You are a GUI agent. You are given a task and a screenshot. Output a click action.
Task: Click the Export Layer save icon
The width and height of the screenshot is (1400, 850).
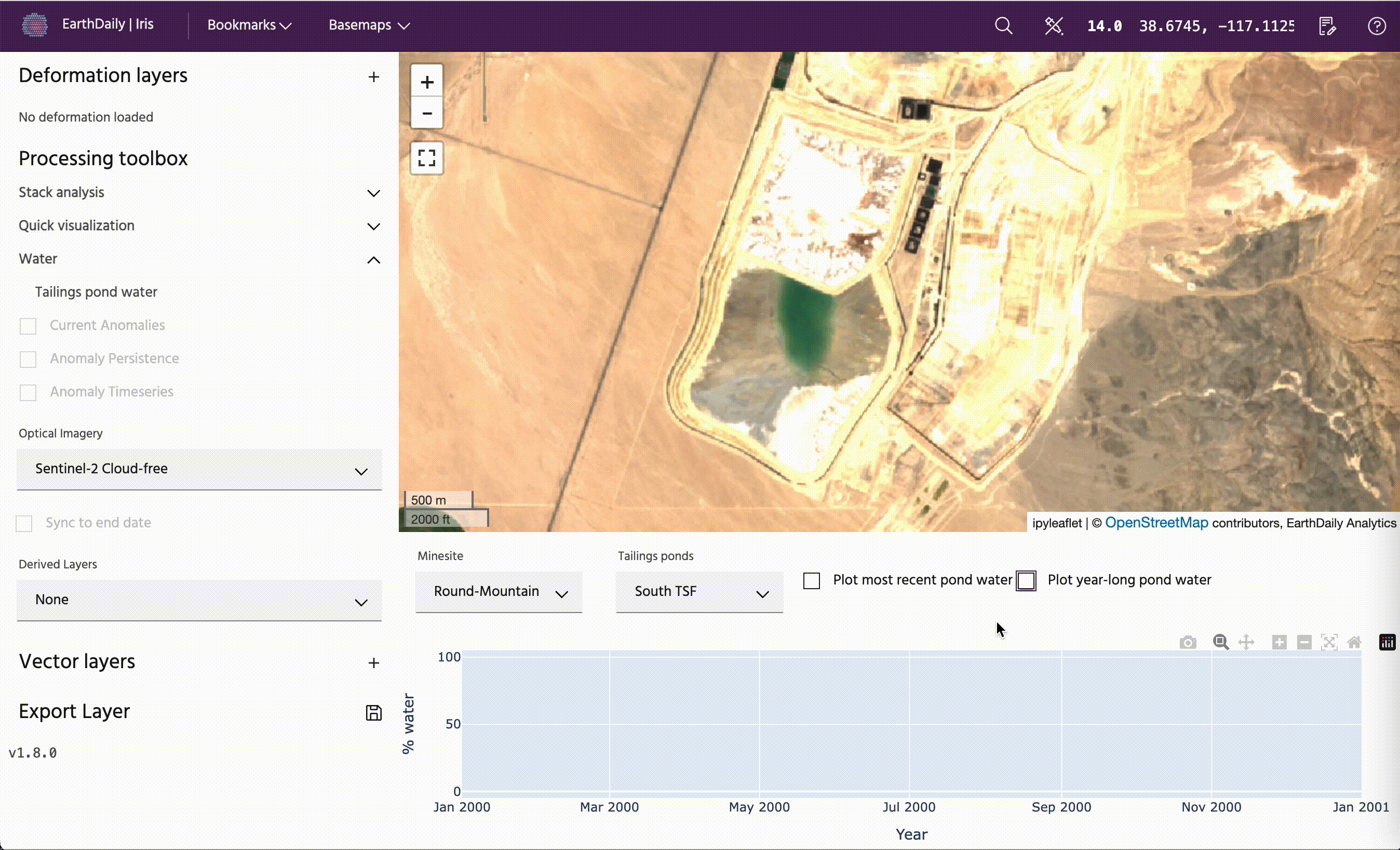(x=373, y=712)
